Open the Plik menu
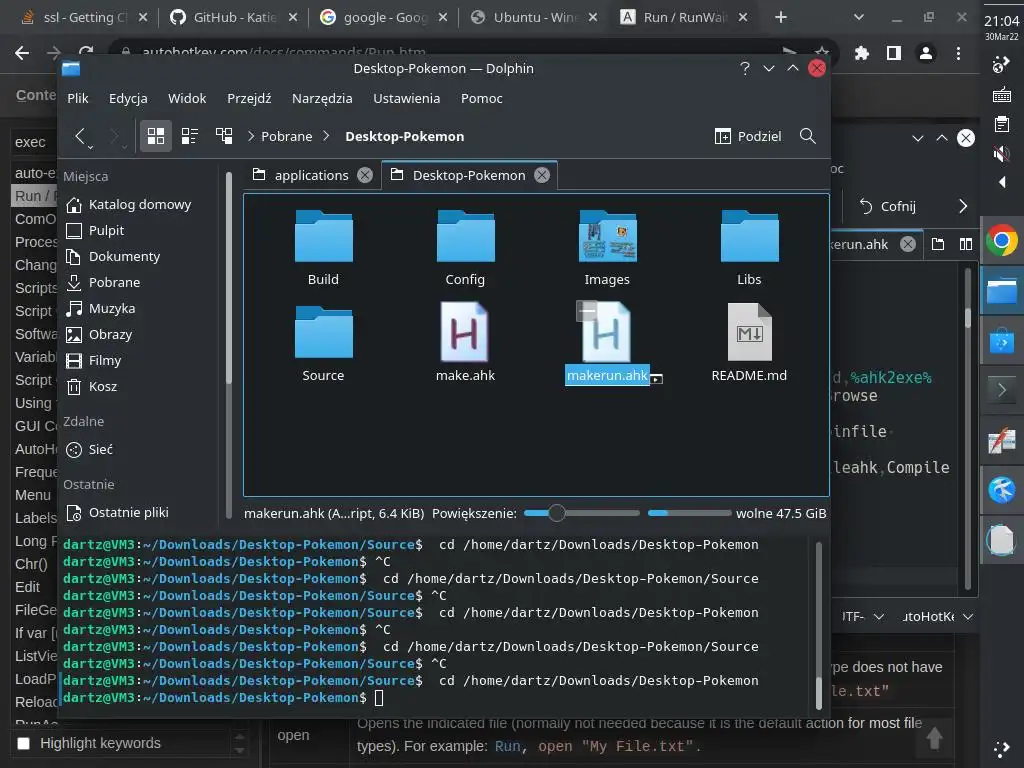The width and height of the screenshot is (1024, 768). [78, 99]
